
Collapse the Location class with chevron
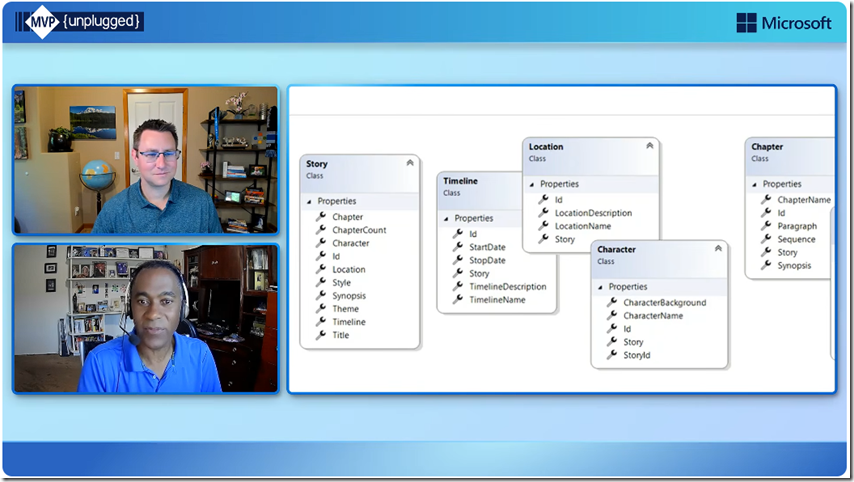pyautogui.click(x=650, y=145)
